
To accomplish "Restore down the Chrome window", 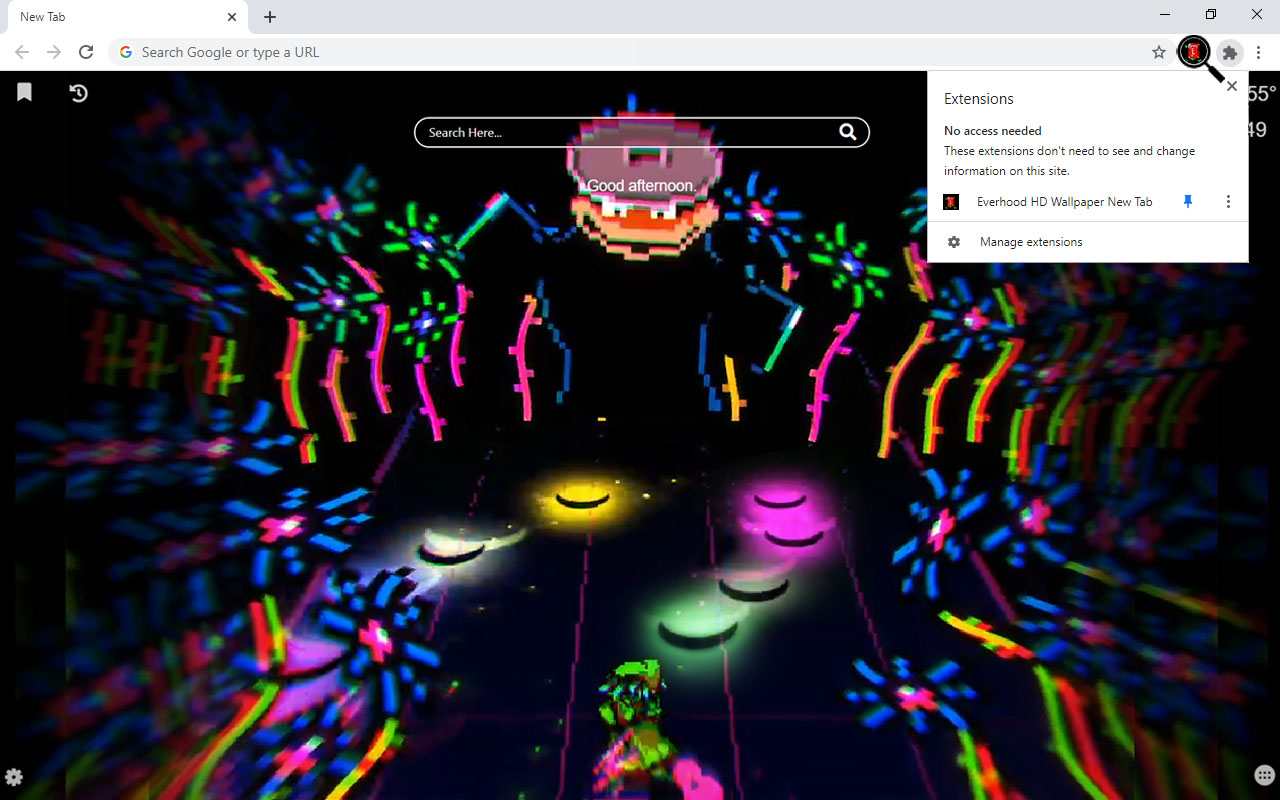I will 1211,14.
